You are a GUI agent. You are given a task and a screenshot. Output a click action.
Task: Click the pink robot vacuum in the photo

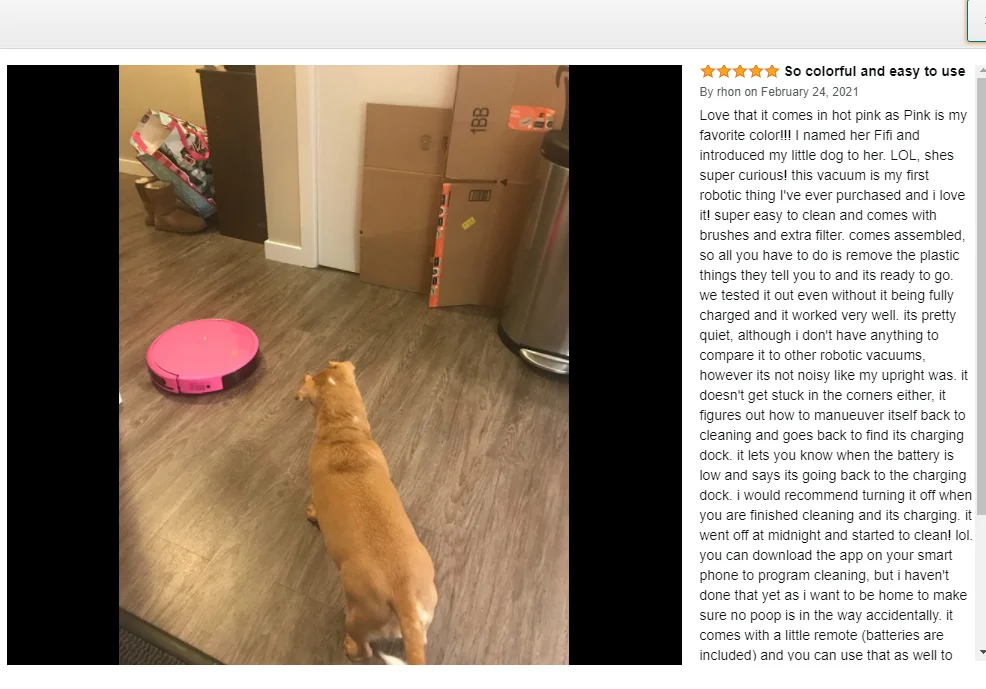[x=203, y=356]
